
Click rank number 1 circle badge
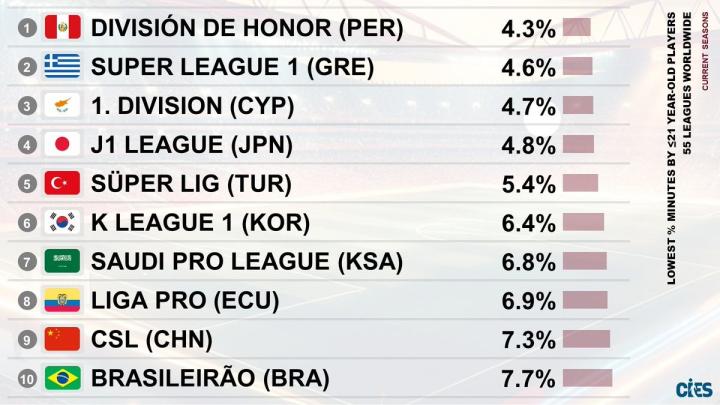26,28
